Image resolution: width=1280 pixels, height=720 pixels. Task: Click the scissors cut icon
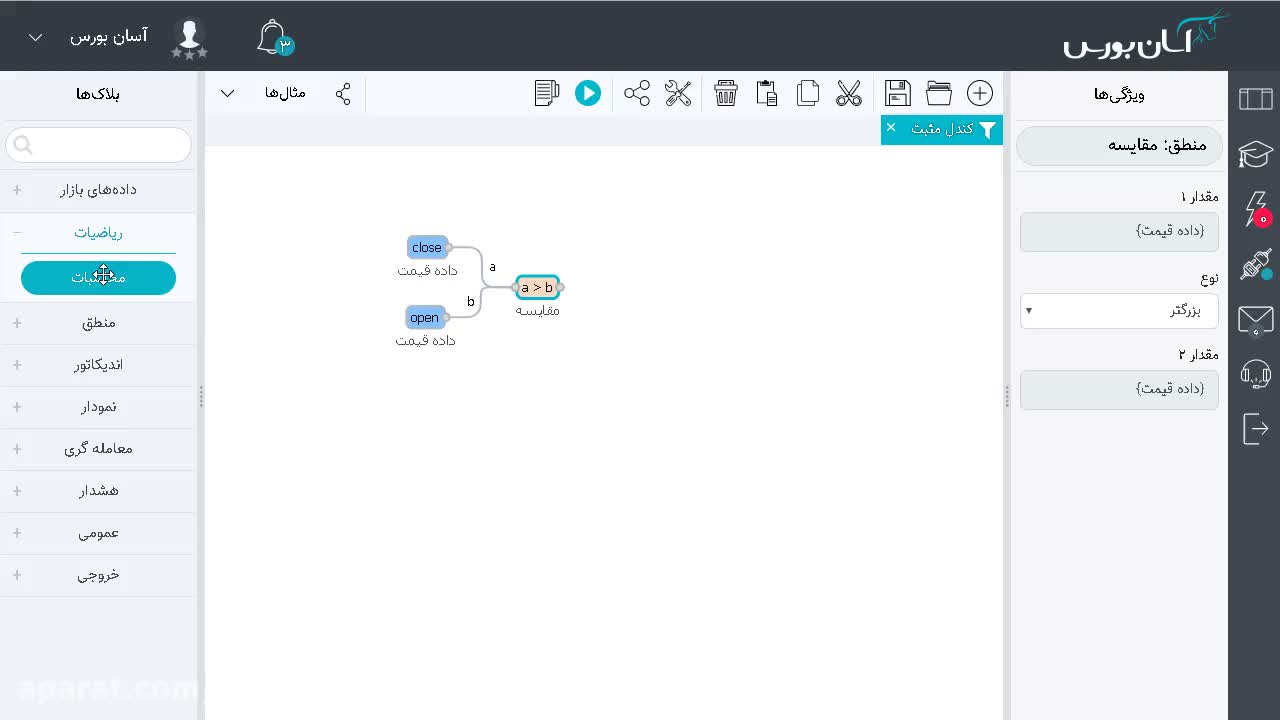pos(849,93)
